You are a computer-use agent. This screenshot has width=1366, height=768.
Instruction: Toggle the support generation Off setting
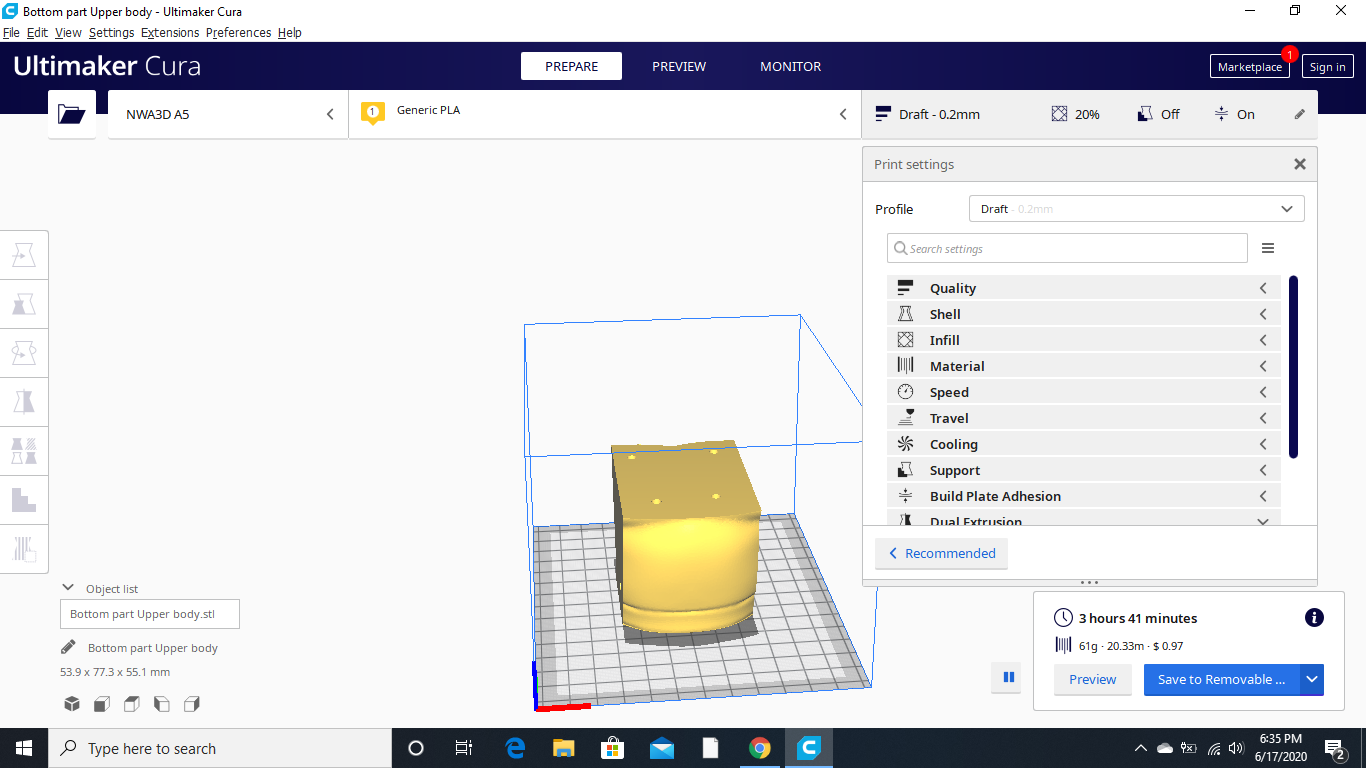pyautogui.click(x=1158, y=114)
